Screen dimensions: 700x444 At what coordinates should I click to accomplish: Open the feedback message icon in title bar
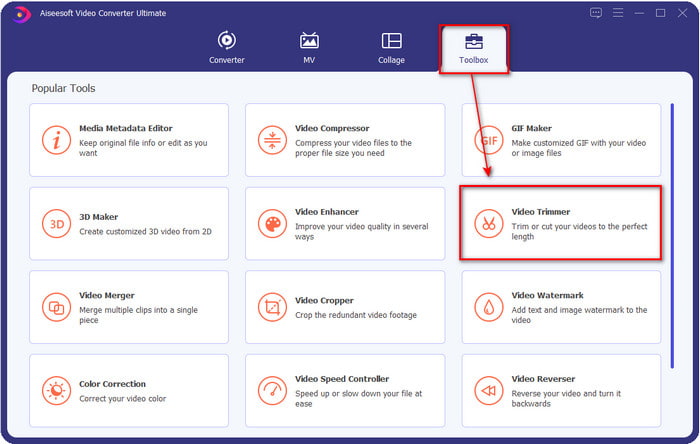pos(597,13)
